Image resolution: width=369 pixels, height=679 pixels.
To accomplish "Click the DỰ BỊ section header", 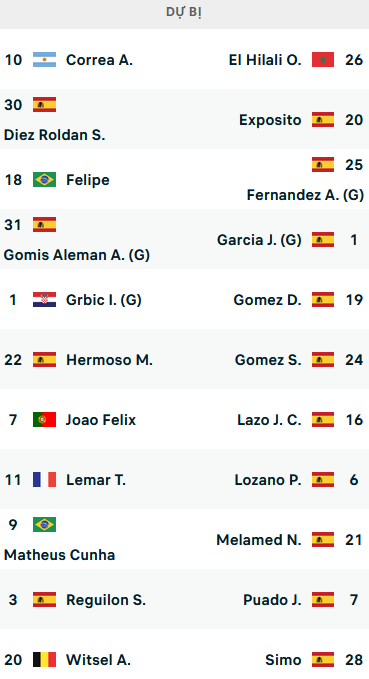I will tap(184, 12).
